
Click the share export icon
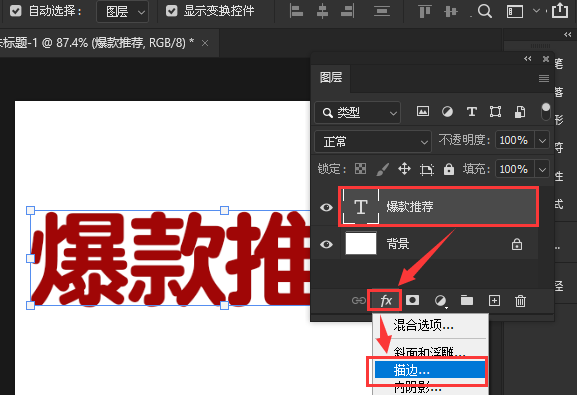click(x=560, y=10)
